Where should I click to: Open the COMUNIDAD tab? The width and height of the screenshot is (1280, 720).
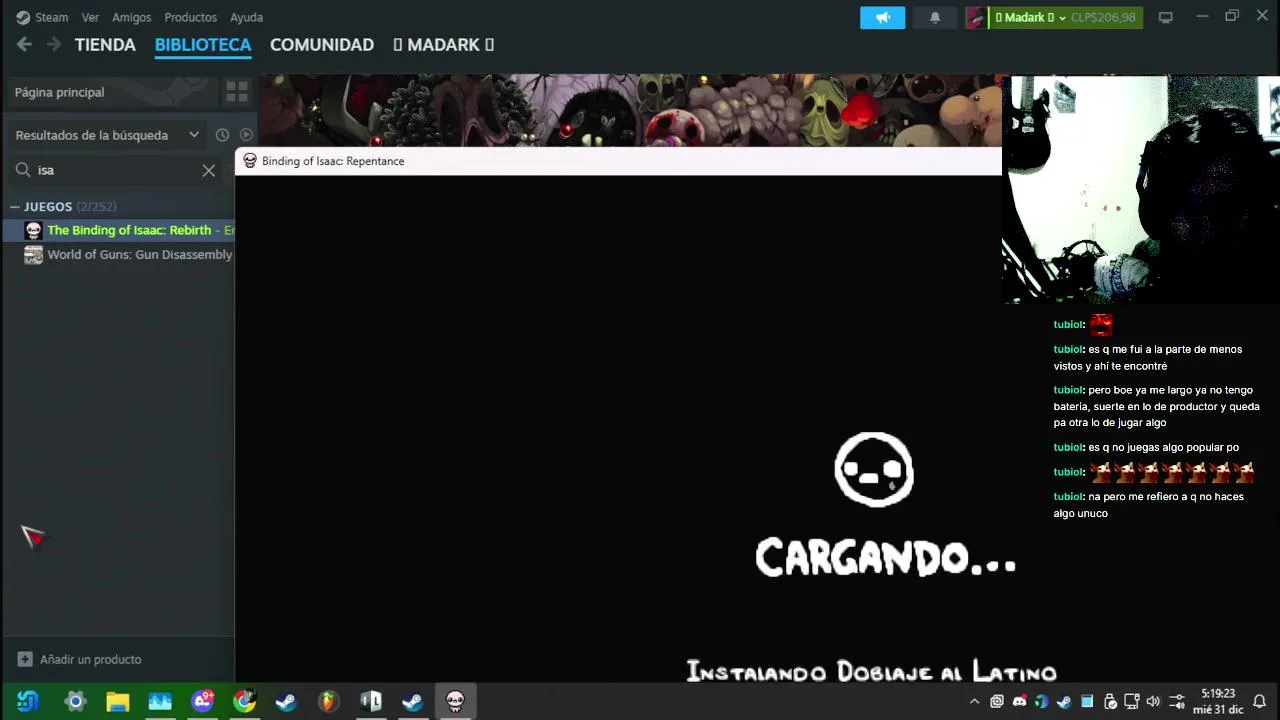coord(322,45)
